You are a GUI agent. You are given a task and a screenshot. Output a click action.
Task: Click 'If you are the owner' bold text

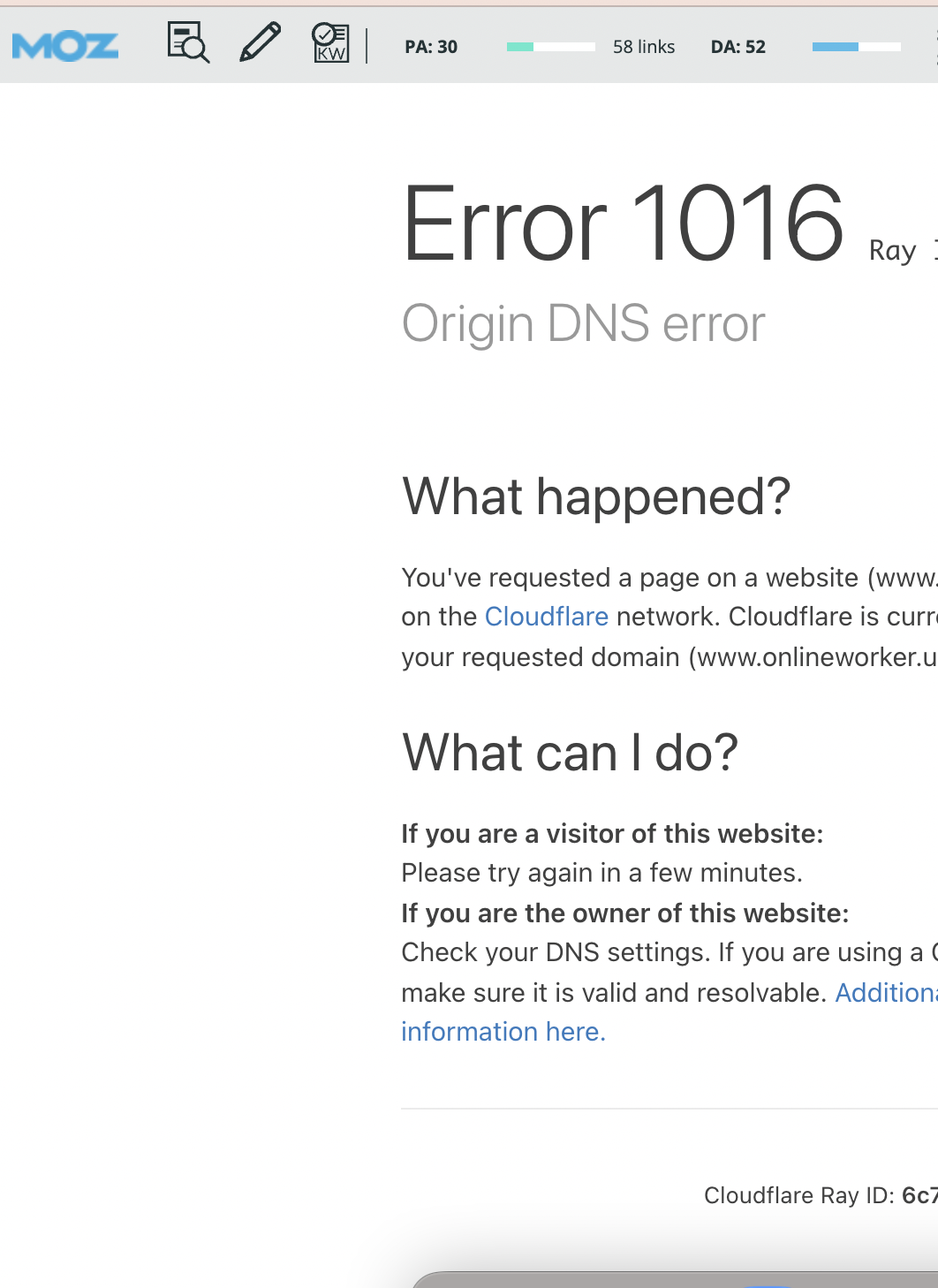pos(624,913)
